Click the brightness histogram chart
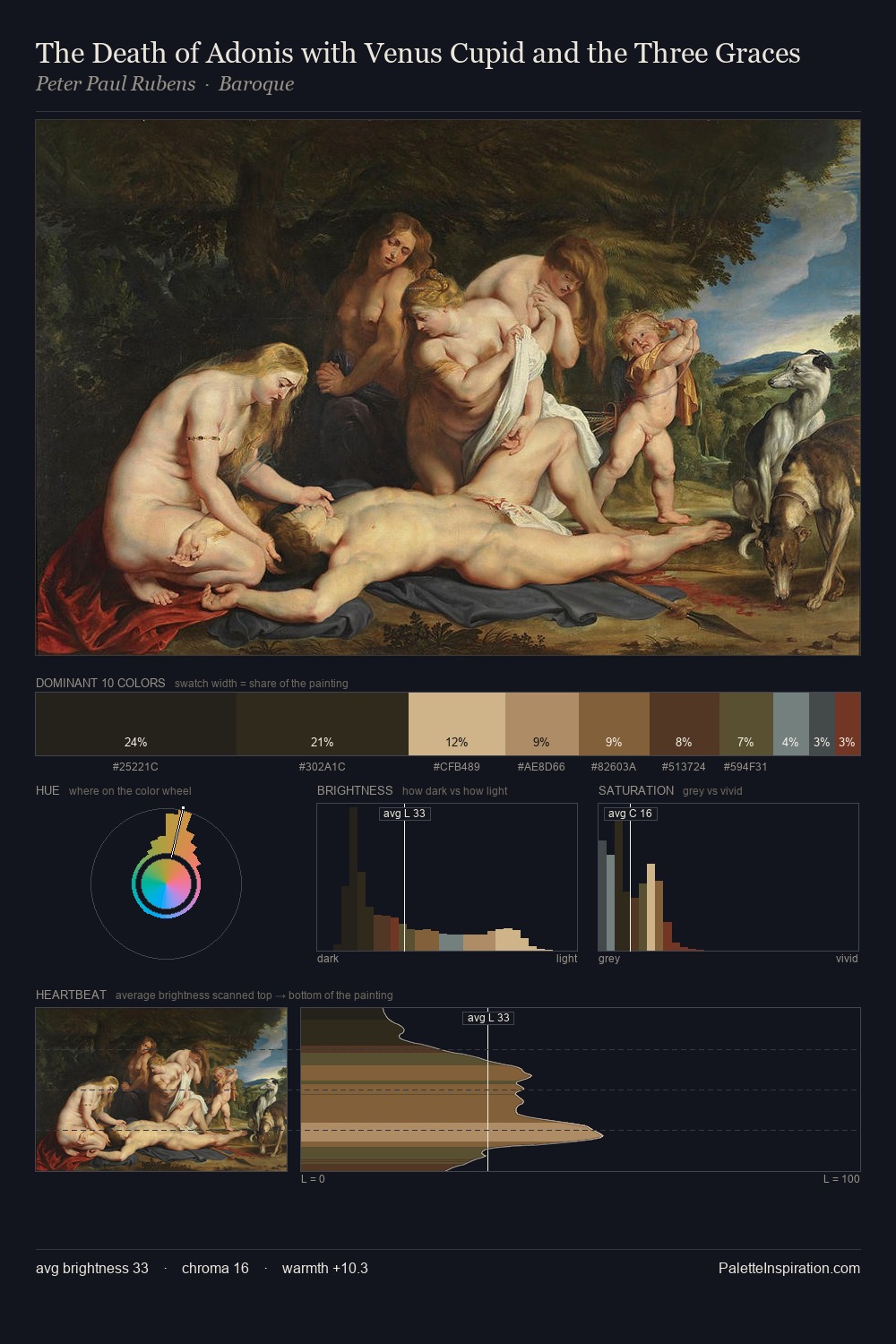This screenshot has height=1344, width=896. 447,877
